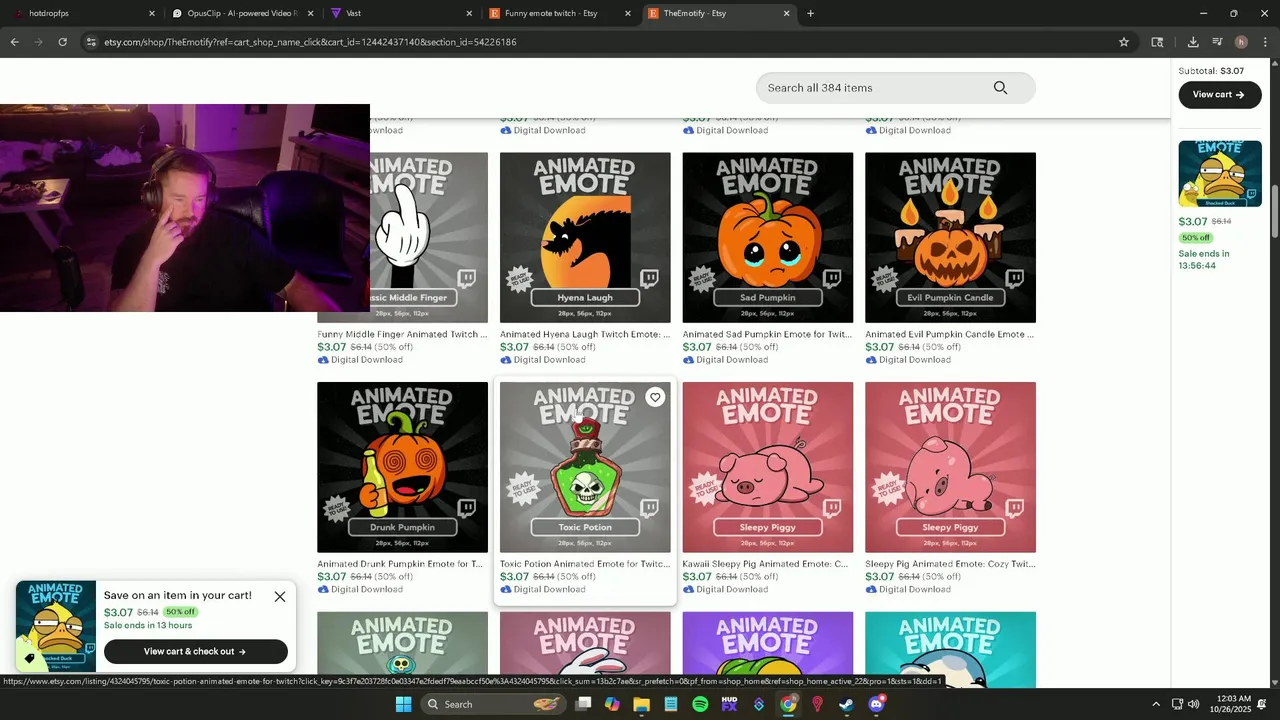This screenshot has width=1280, height=720.
Task: Open Steam from the taskbar
Action: (x=846, y=704)
